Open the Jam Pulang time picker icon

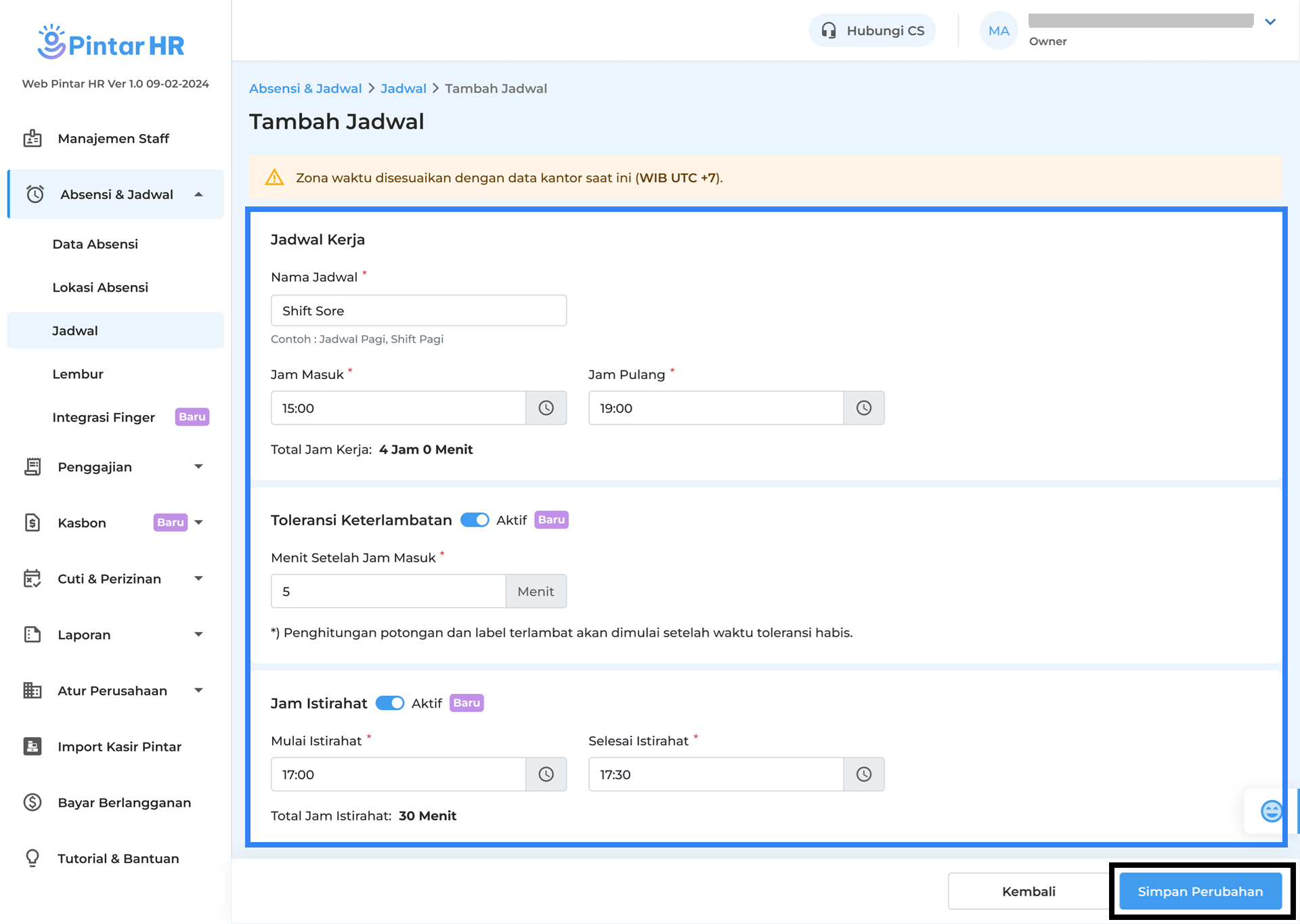(863, 408)
